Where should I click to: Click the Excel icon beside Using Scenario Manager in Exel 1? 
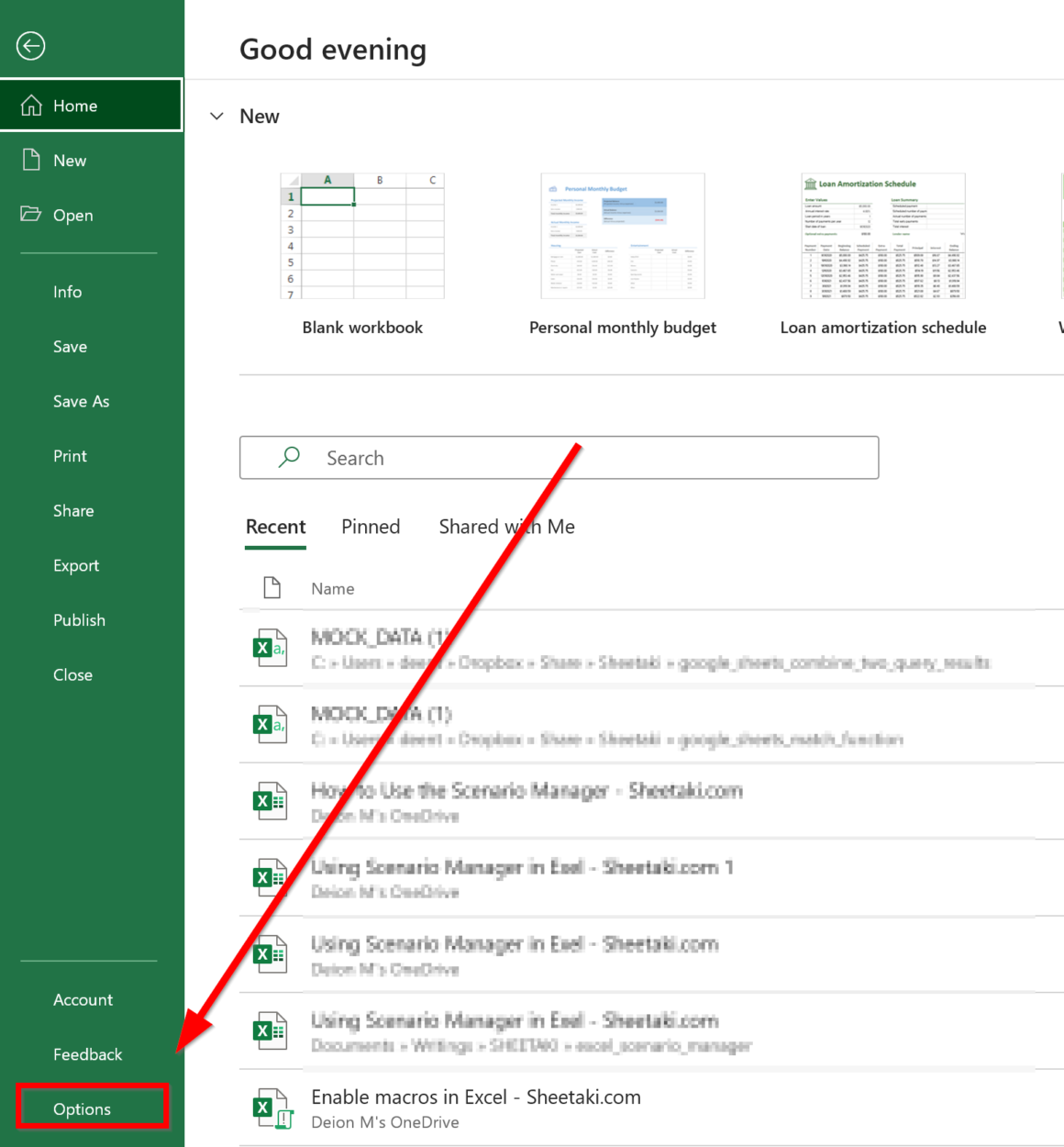click(x=272, y=877)
